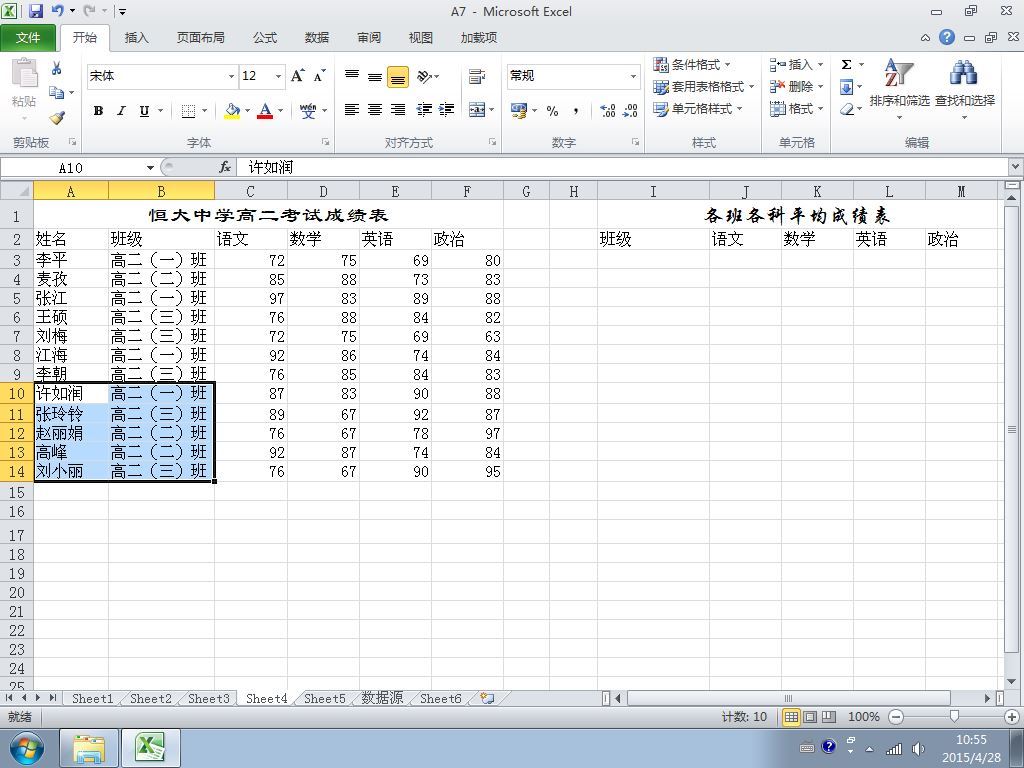Switch to the 页面布局 ribbon tab
1024x768 pixels.
(200, 38)
